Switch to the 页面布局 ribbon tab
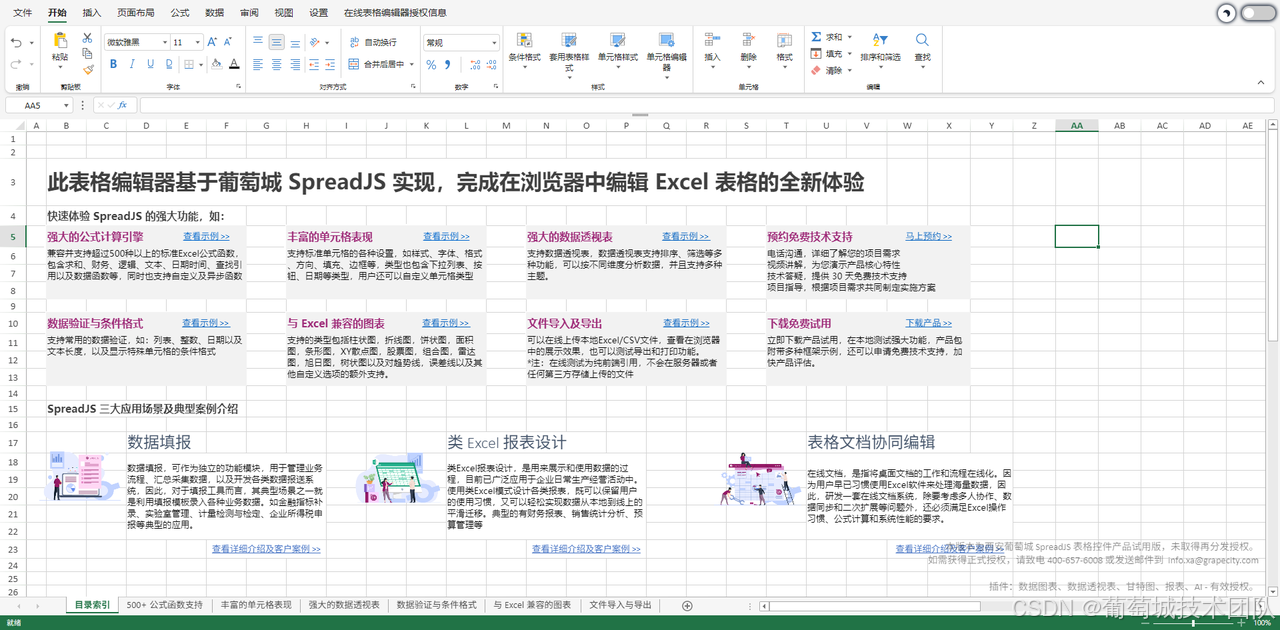 (x=135, y=13)
